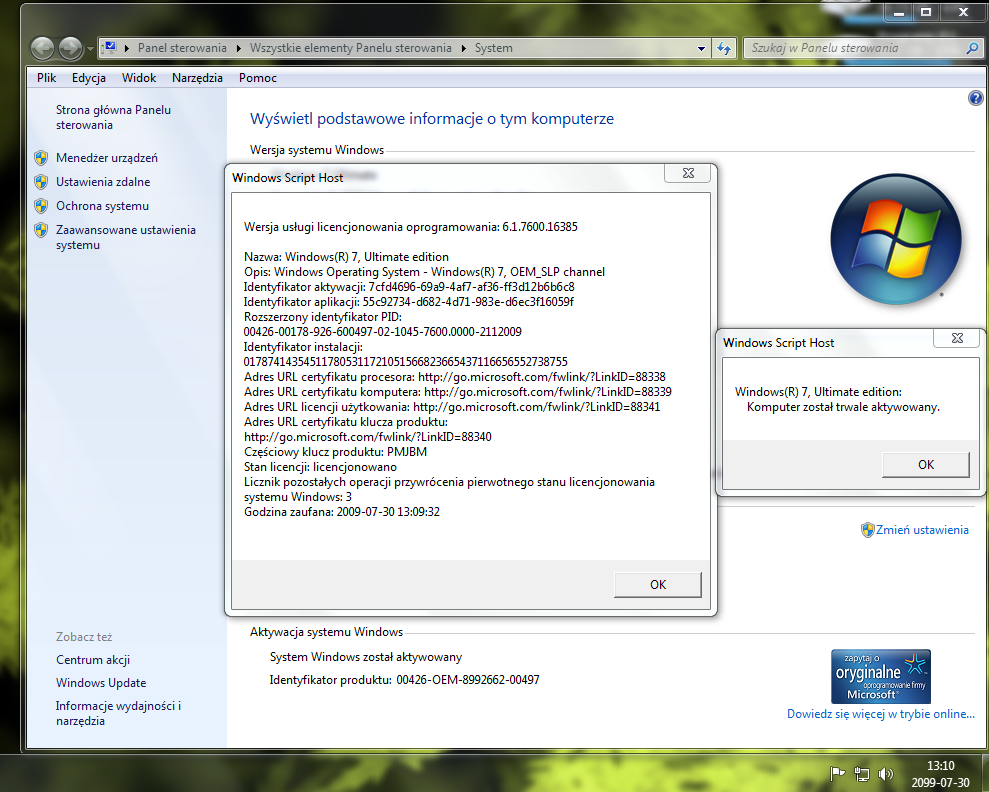Select the System breadcrumb
This screenshot has height=792, width=989.
point(493,48)
